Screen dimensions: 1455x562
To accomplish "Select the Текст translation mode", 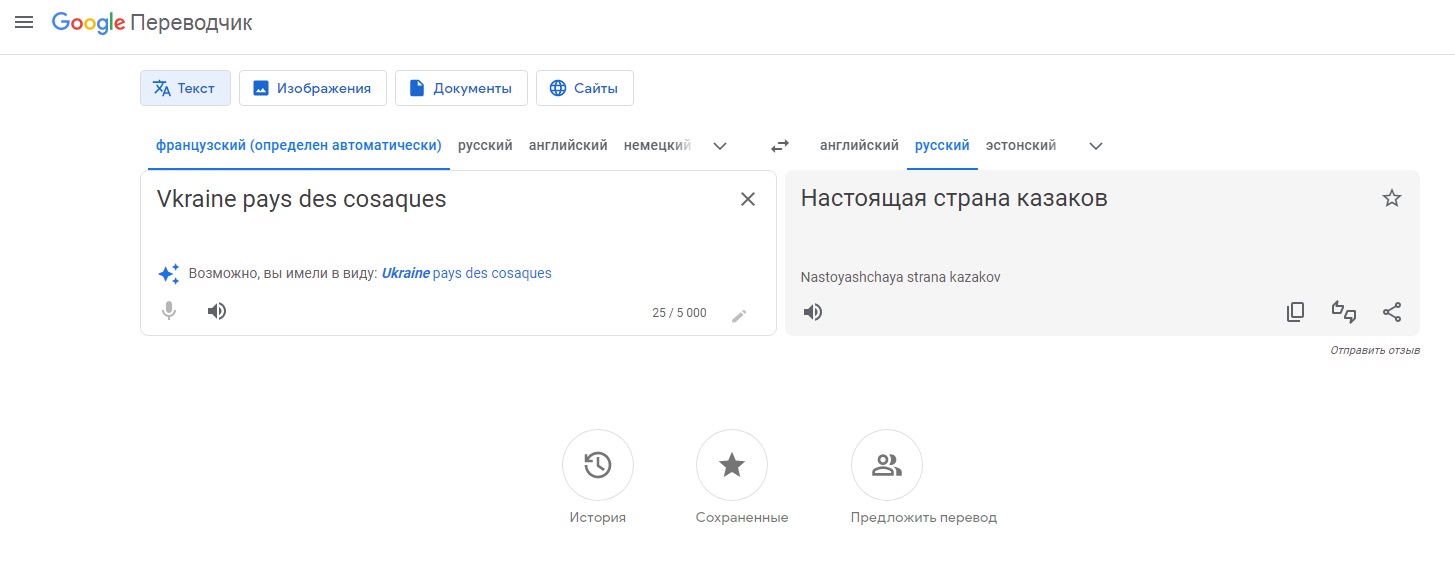I will (x=185, y=88).
